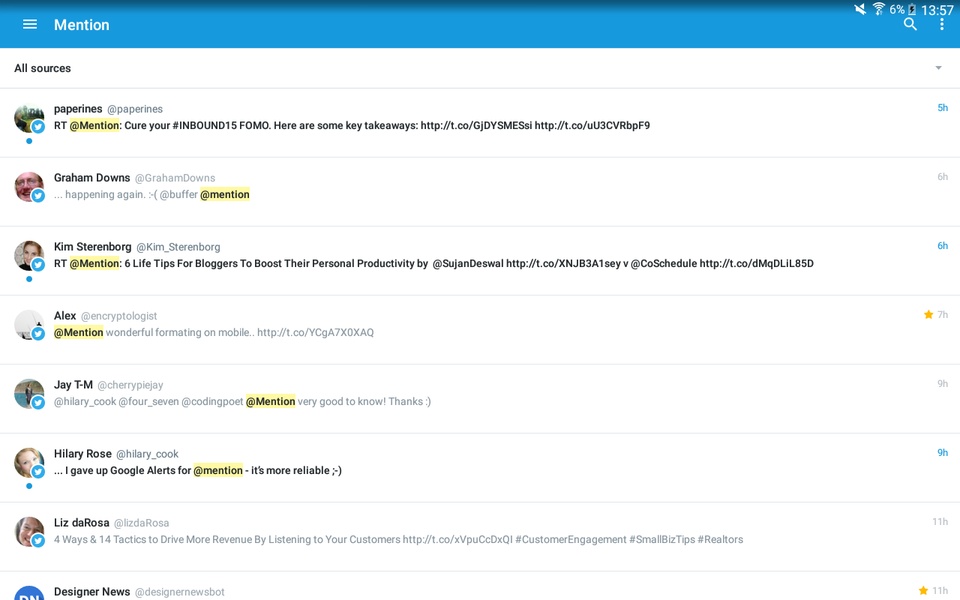Select the @paperines handle
Screen dimensions: 960x600
(x=135, y=109)
